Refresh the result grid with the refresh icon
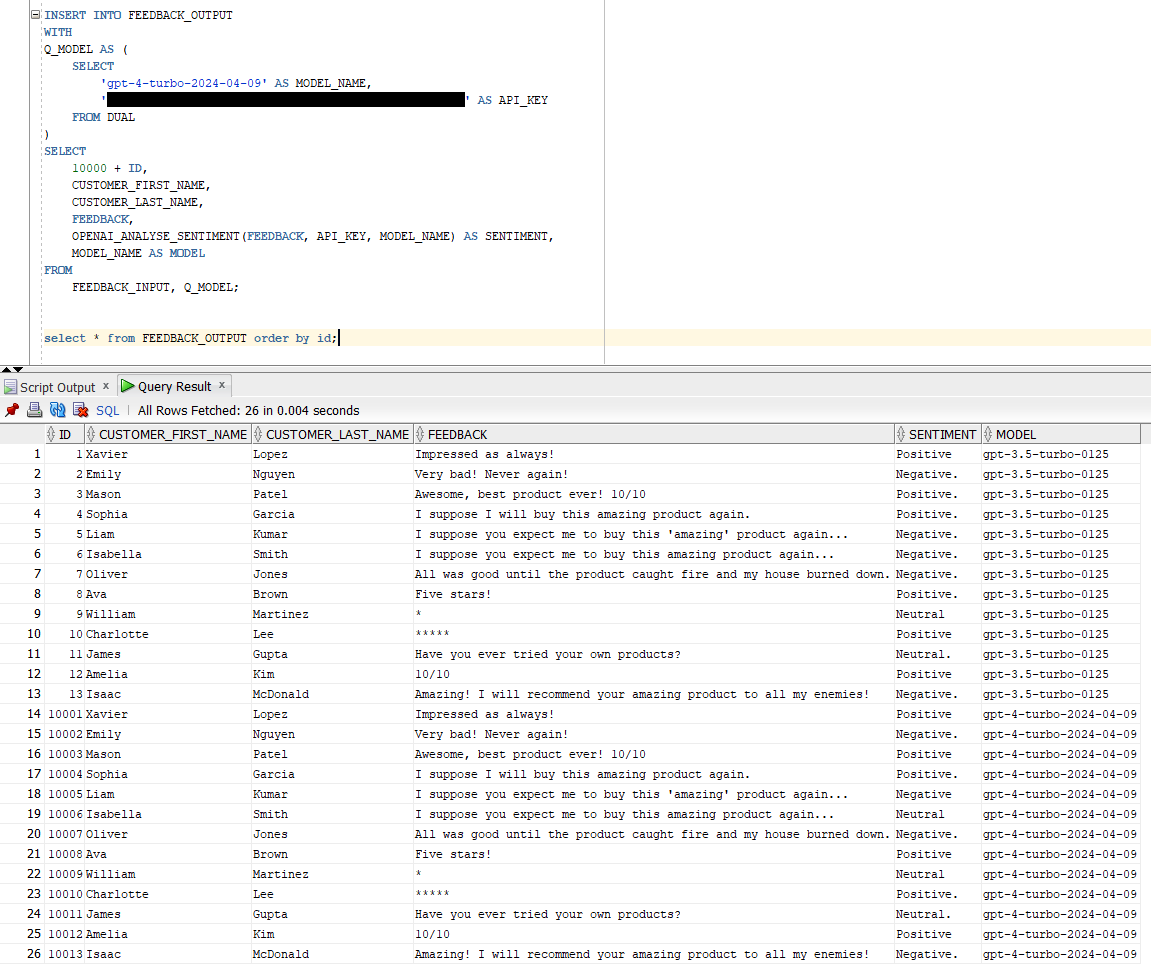 (x=57, y=410)
